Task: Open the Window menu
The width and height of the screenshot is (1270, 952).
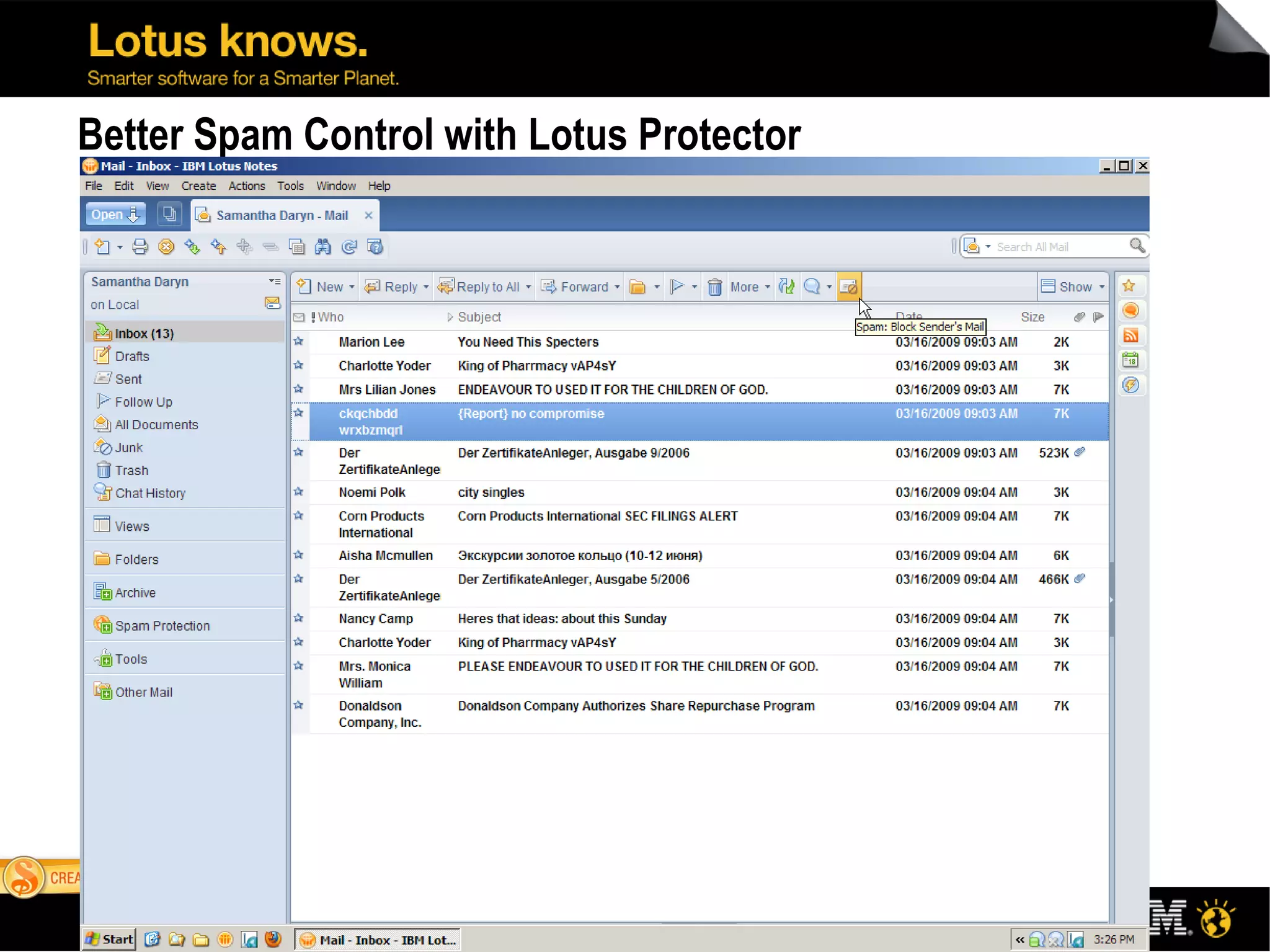Action: pos(336,185)
